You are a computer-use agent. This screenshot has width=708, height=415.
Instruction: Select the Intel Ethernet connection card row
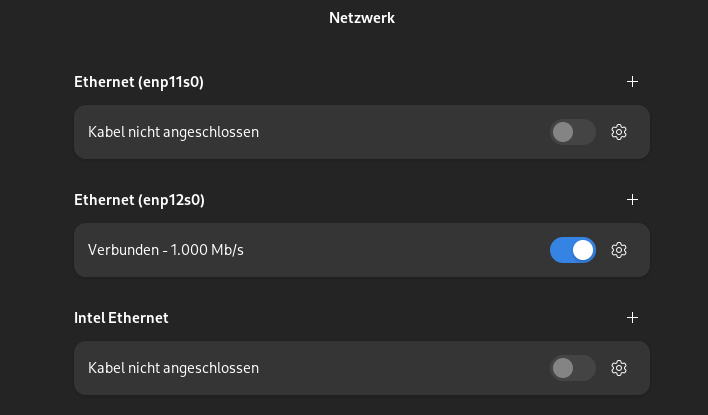362,368
